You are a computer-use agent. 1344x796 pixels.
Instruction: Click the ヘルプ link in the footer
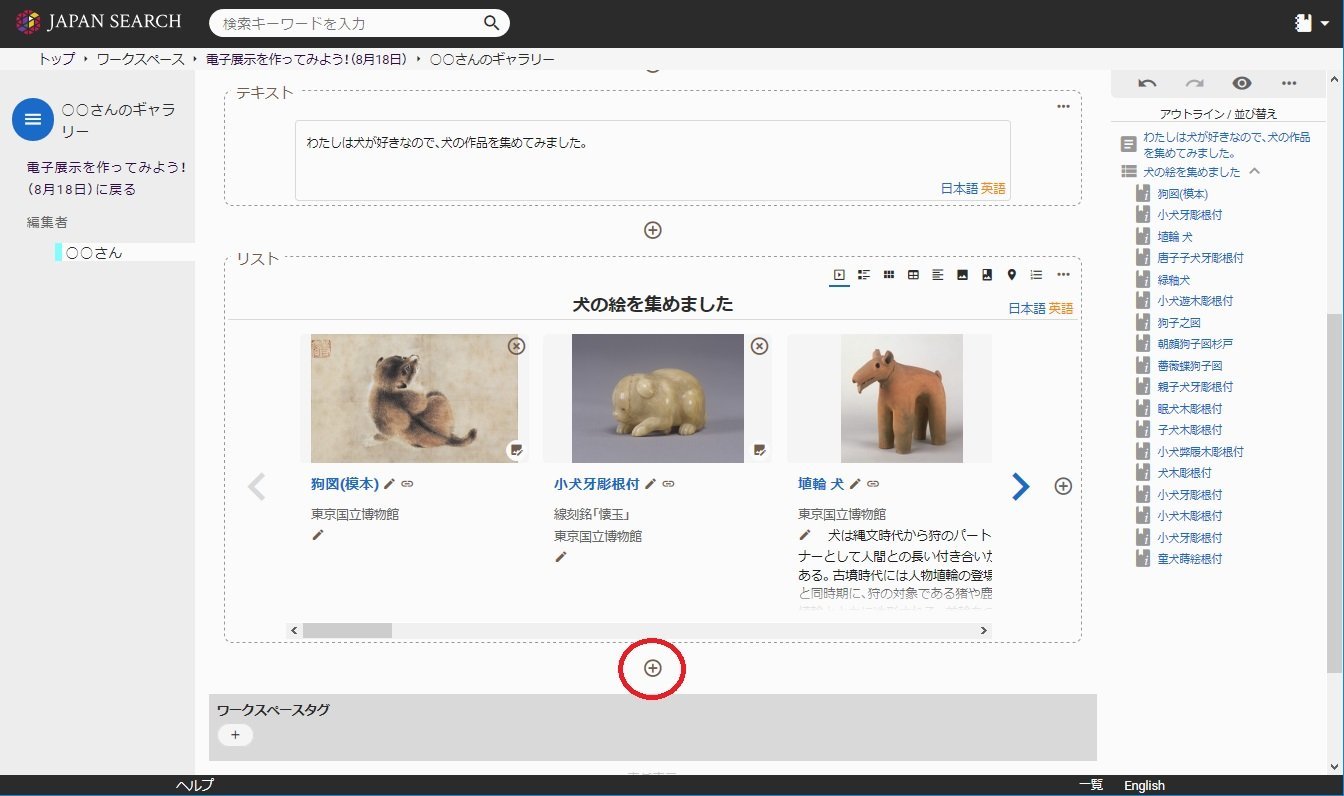(x=194, y=786)
